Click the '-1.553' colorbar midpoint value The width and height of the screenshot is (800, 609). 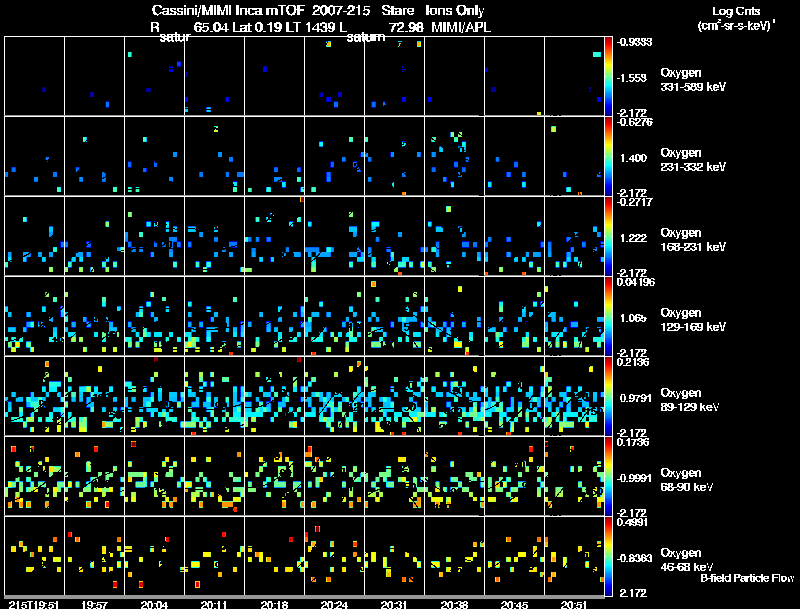point(632,78)
